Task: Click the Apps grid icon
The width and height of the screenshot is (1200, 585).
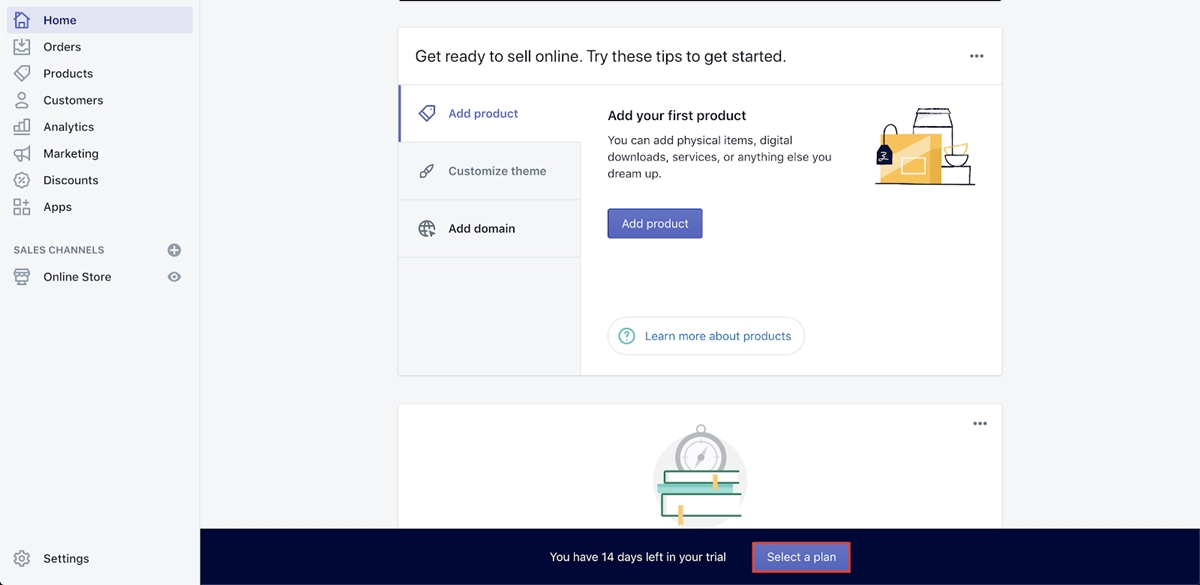Action: 22,207
